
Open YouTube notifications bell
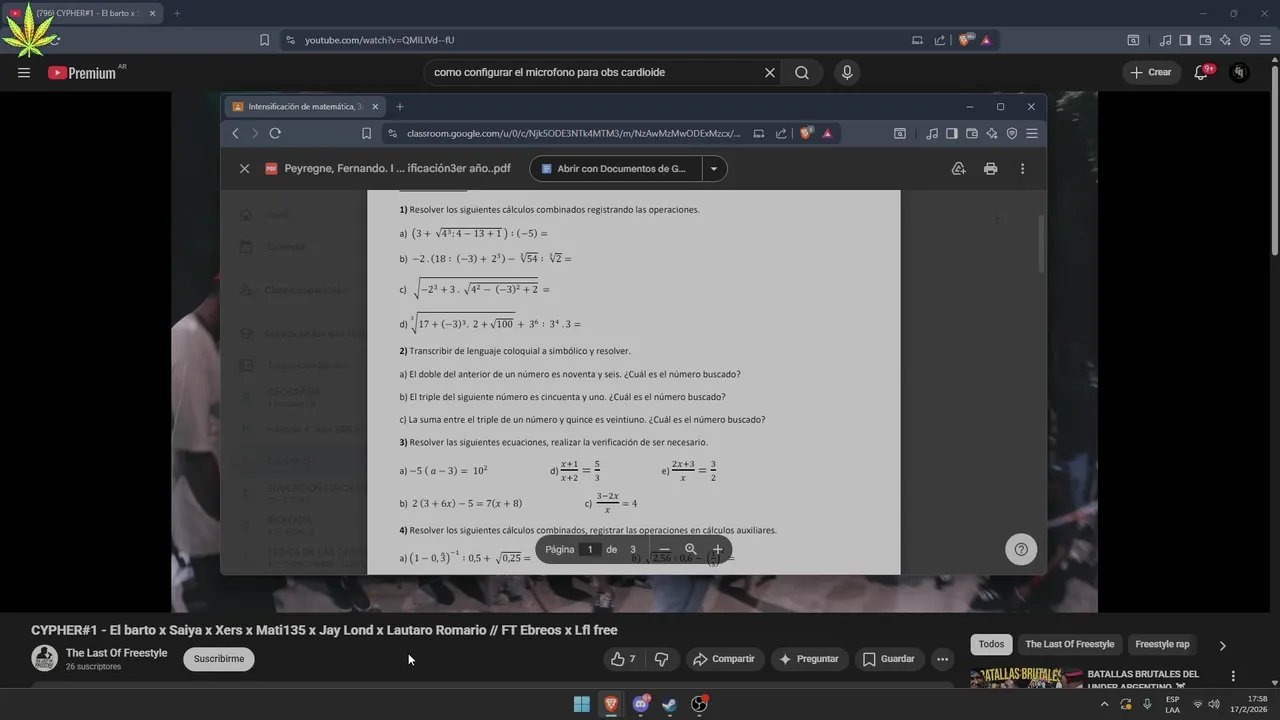pyautogui.click(x=1201, y=72)
